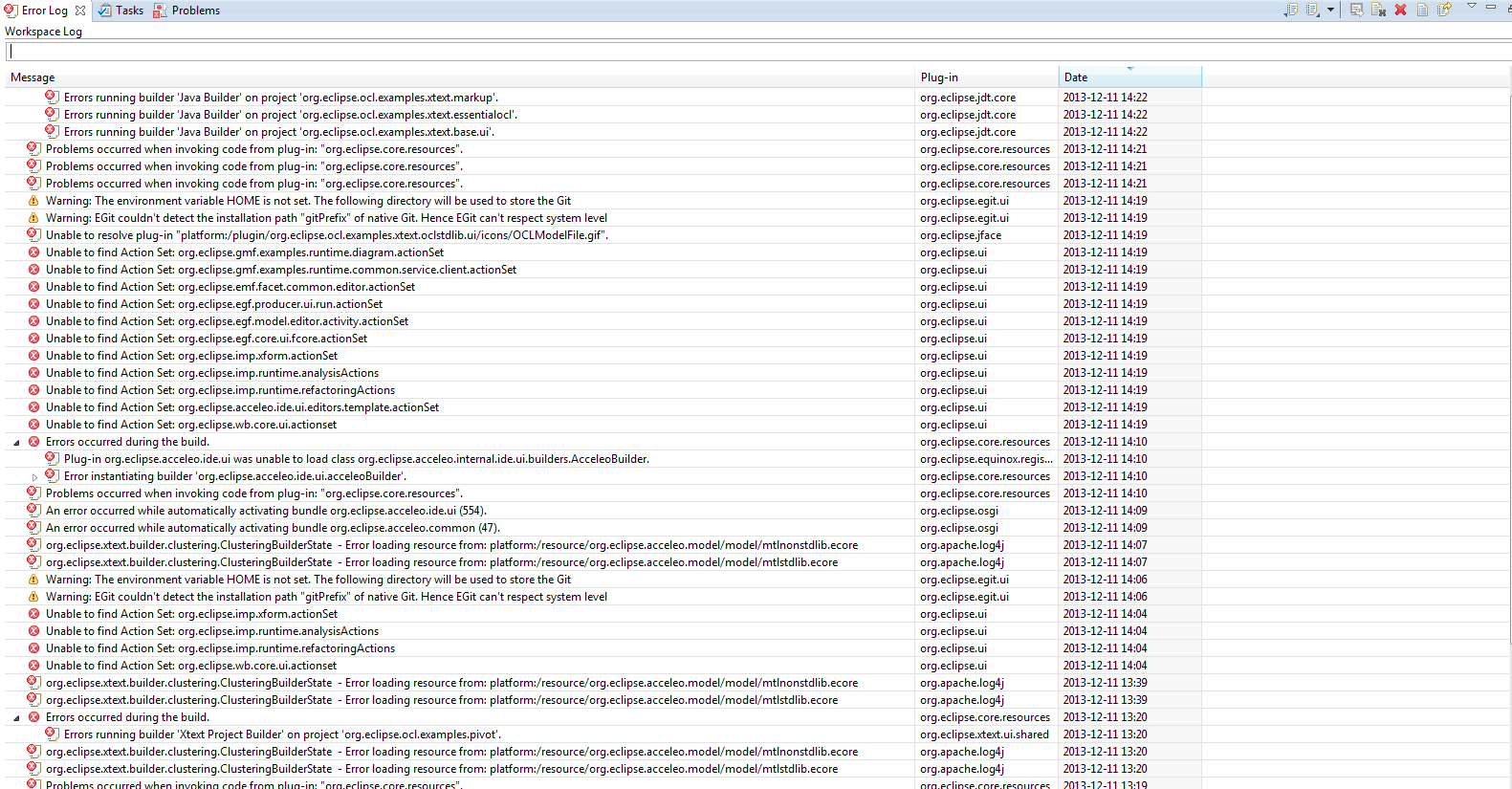Select 'activating bundle org.eclipse.acceleo.common (47)' entry
1512x789 pixels.
pos(273,528)
